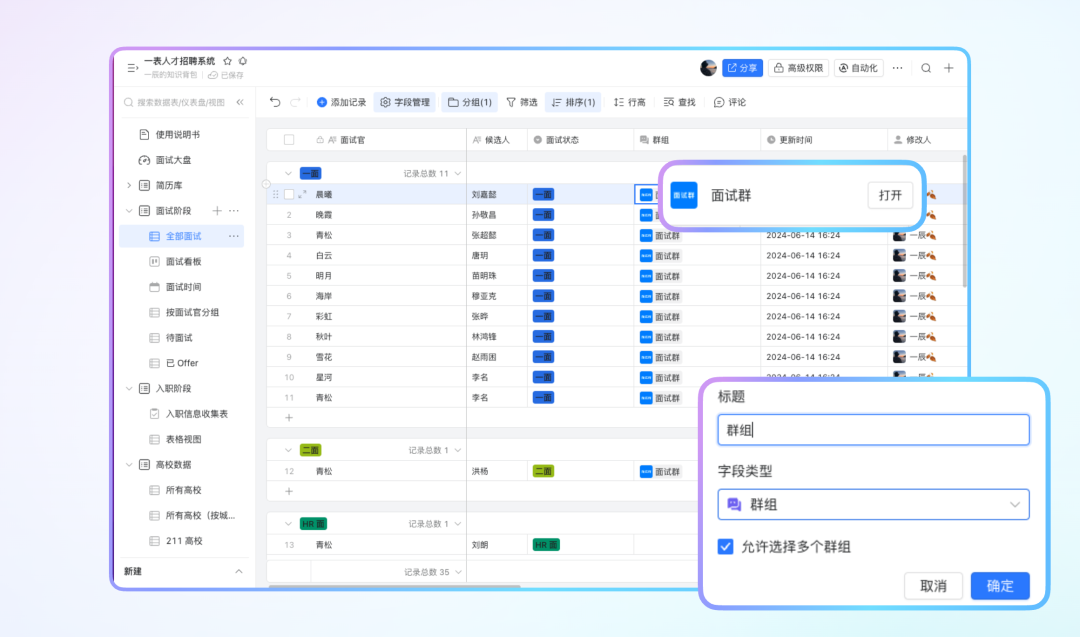Tick the select-all checkbox in table header
The width and height of the screenshot is (1080, 637).
[289, 140]
